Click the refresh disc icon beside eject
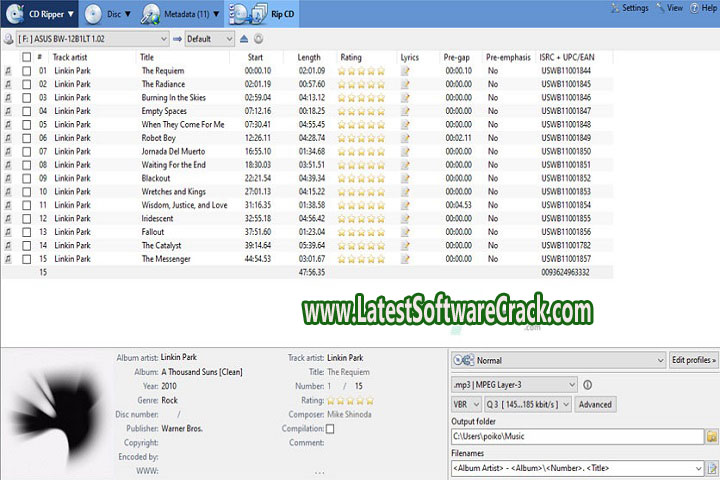Viewport: 720px width, 480px height. point(259,39)
